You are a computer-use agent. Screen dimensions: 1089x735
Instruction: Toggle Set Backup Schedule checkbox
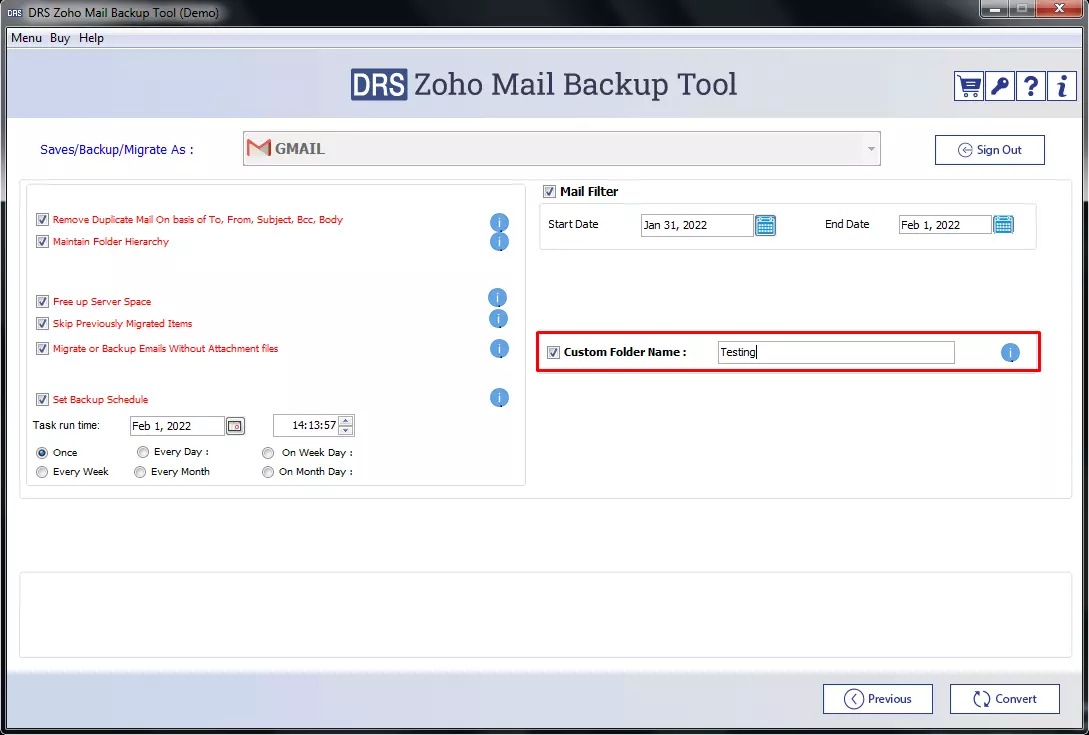point(42,399)
